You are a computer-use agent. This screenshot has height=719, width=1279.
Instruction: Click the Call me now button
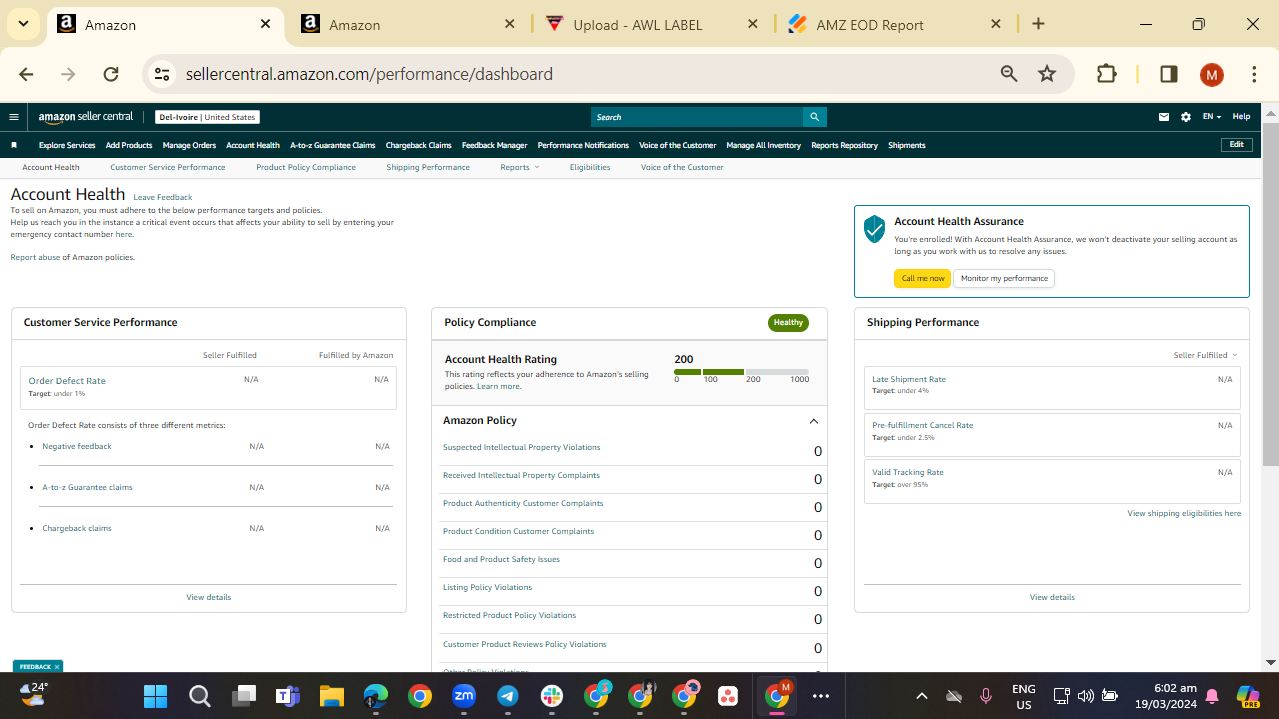tap(922, 278)
